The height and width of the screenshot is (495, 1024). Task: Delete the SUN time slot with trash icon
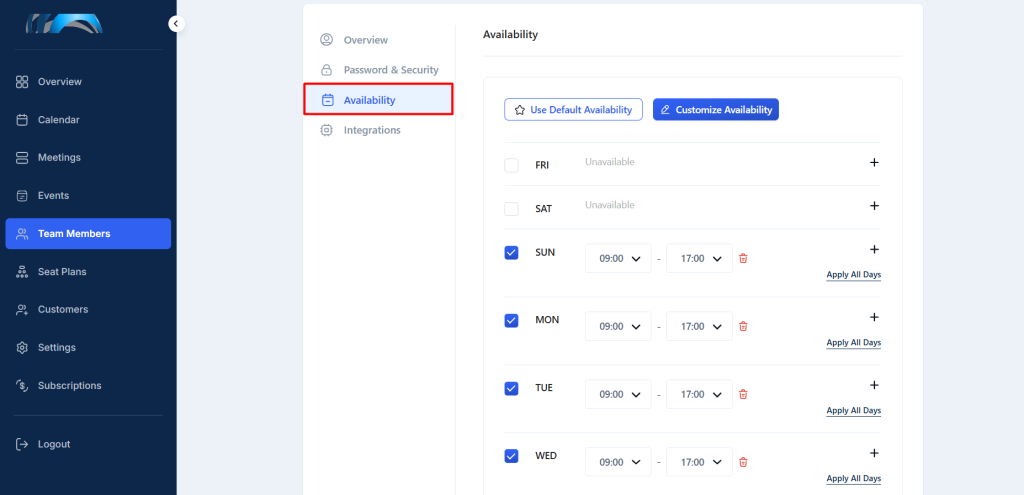[743, 258]
